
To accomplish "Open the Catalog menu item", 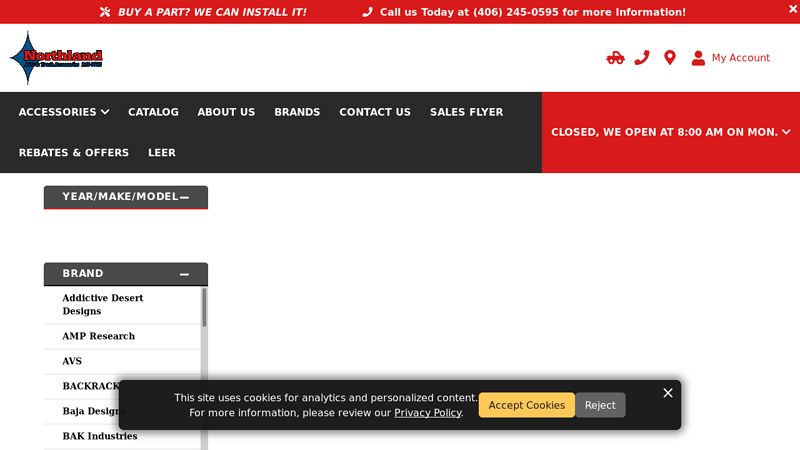I will click(153, 112).
